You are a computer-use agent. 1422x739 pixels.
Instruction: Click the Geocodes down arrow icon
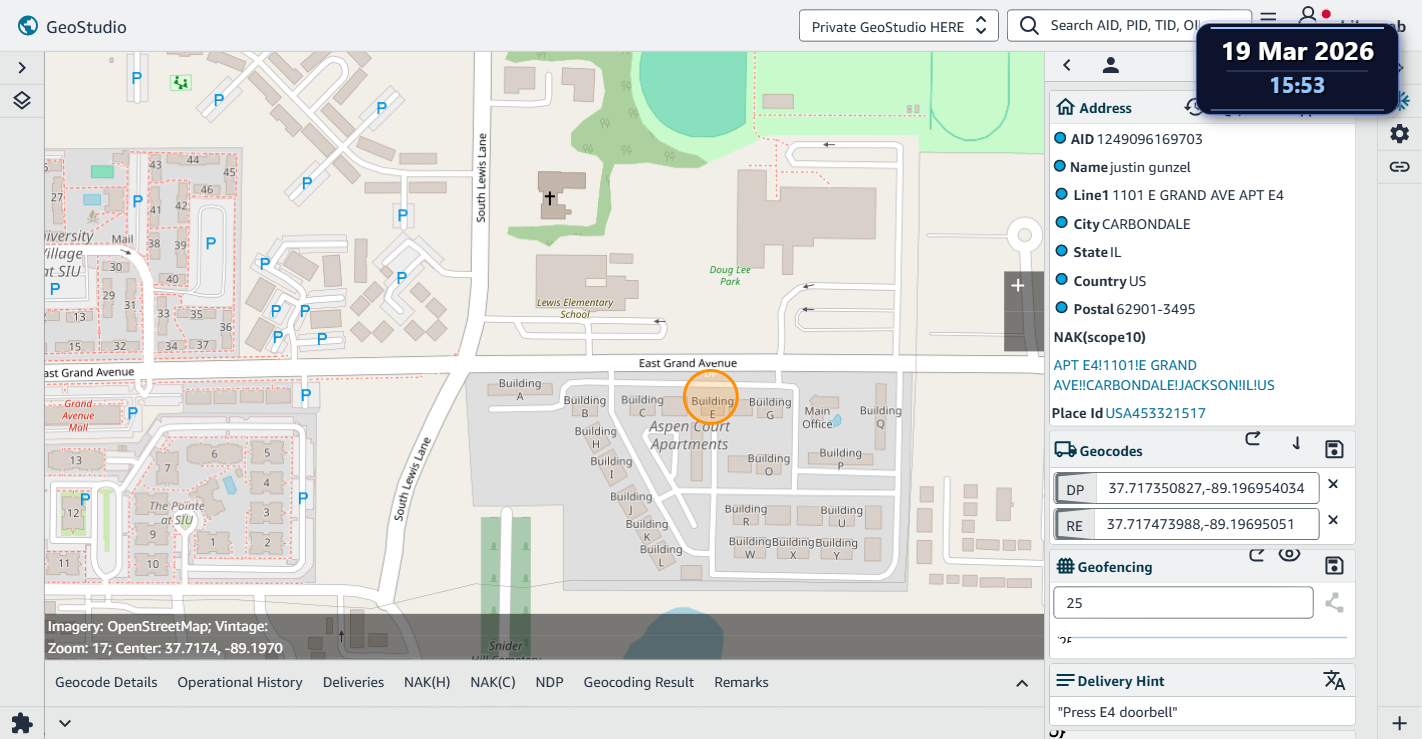(1296, 443)
